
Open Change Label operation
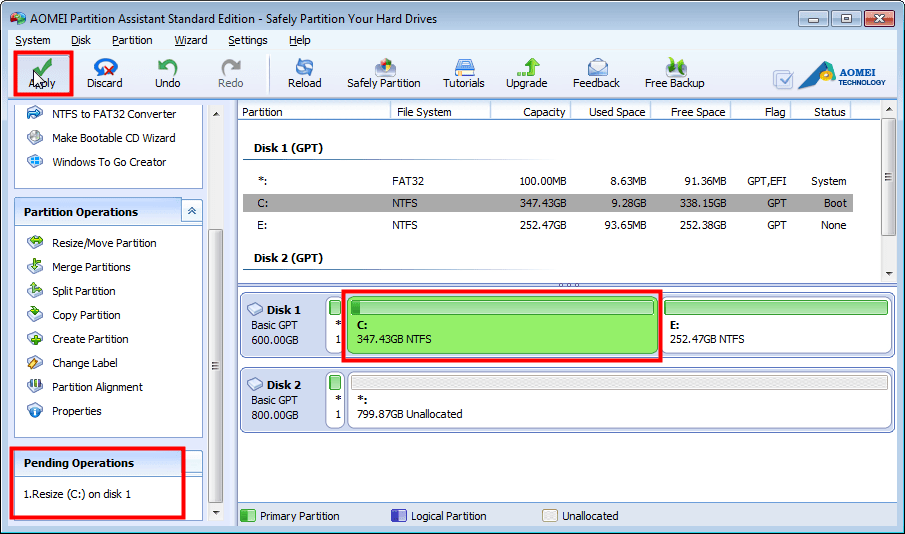[72, 363]
